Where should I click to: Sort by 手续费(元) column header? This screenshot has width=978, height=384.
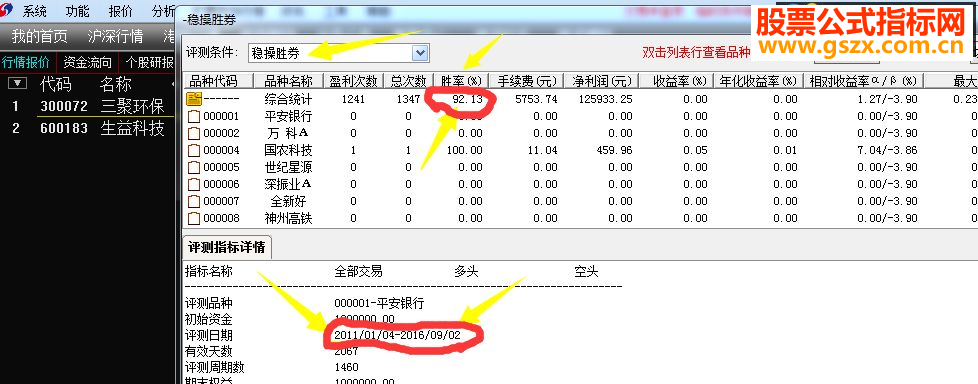click(x=526, y=81)
